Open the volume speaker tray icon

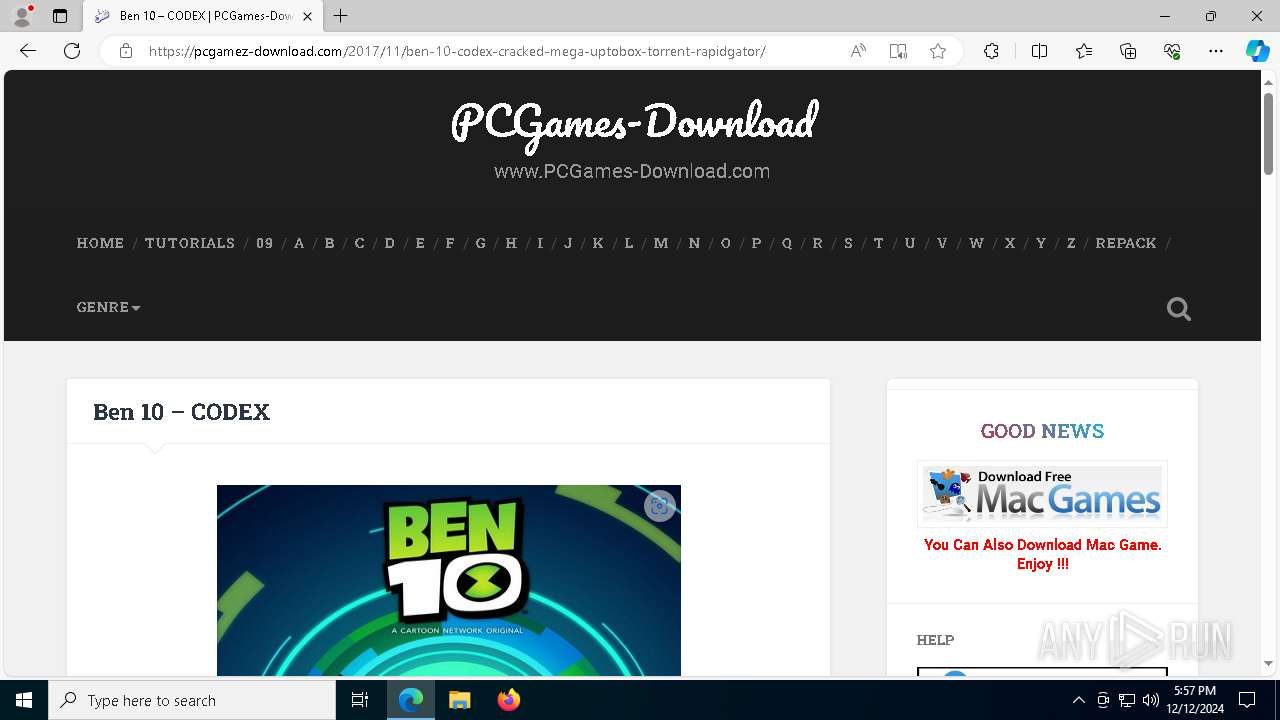pos(1151,700)
